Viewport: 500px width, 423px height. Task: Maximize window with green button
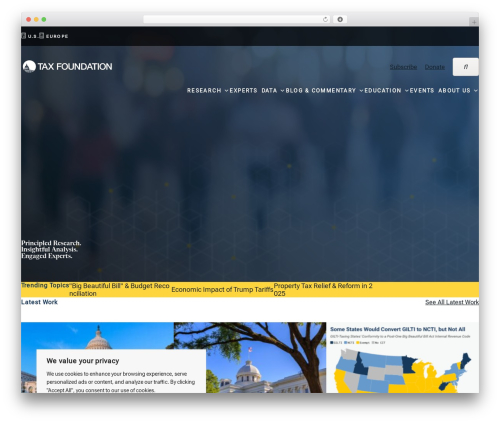tap(44, 20)
